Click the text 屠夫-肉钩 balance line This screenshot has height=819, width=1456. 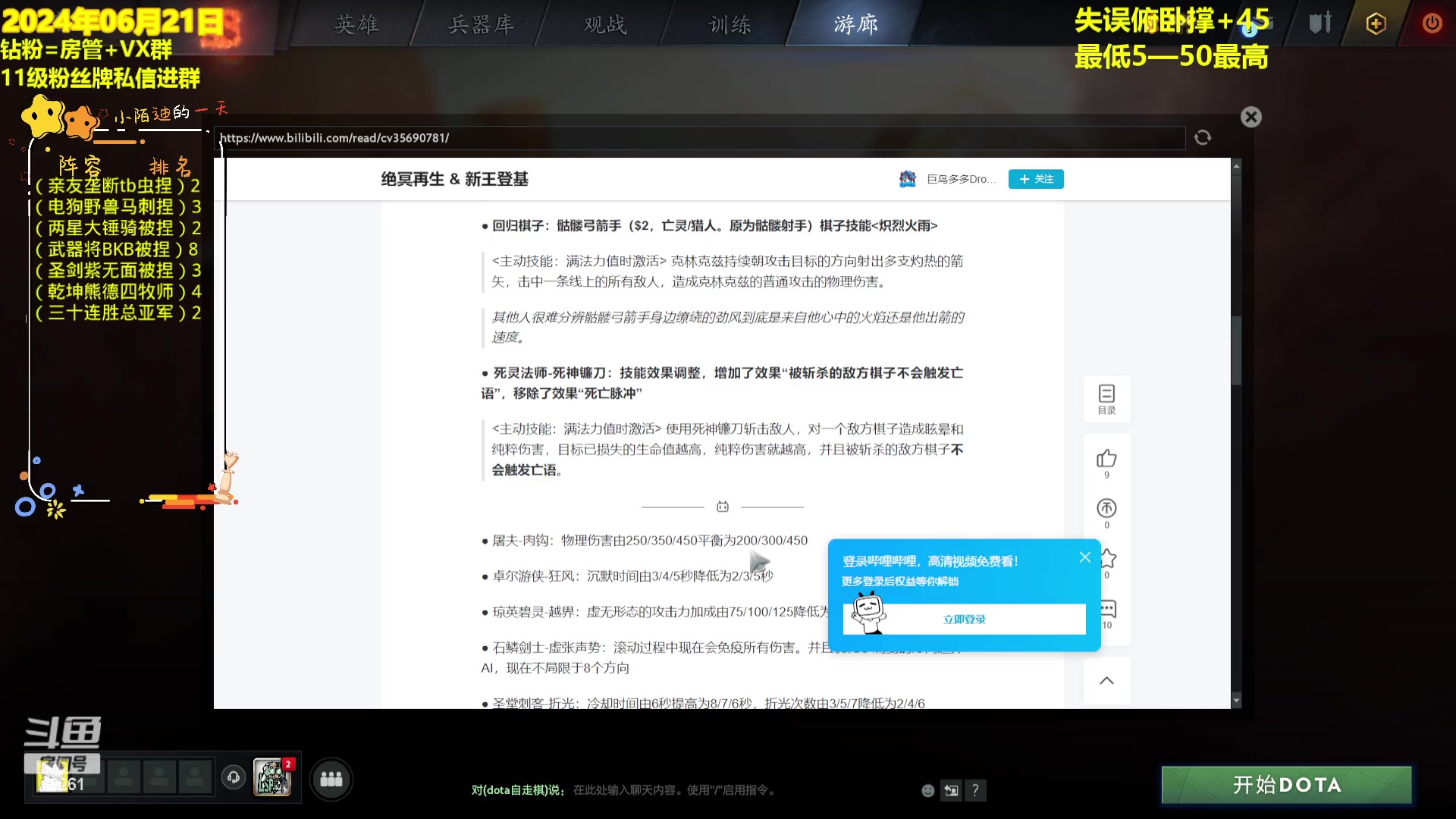coord(650,541)
